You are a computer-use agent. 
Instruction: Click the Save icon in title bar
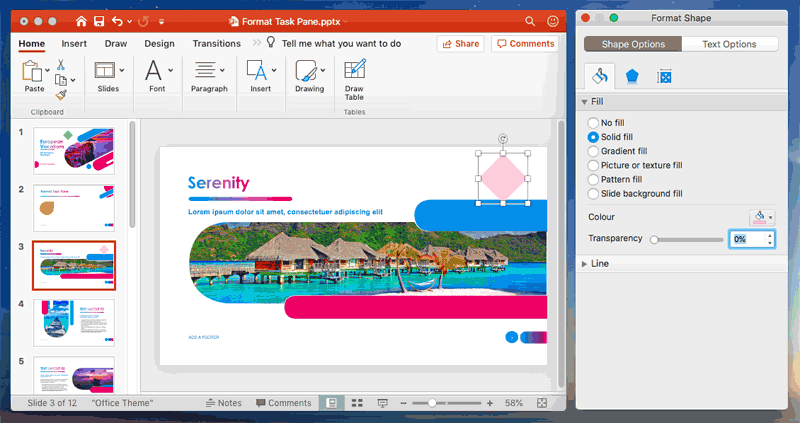click(x=98, y=20)
